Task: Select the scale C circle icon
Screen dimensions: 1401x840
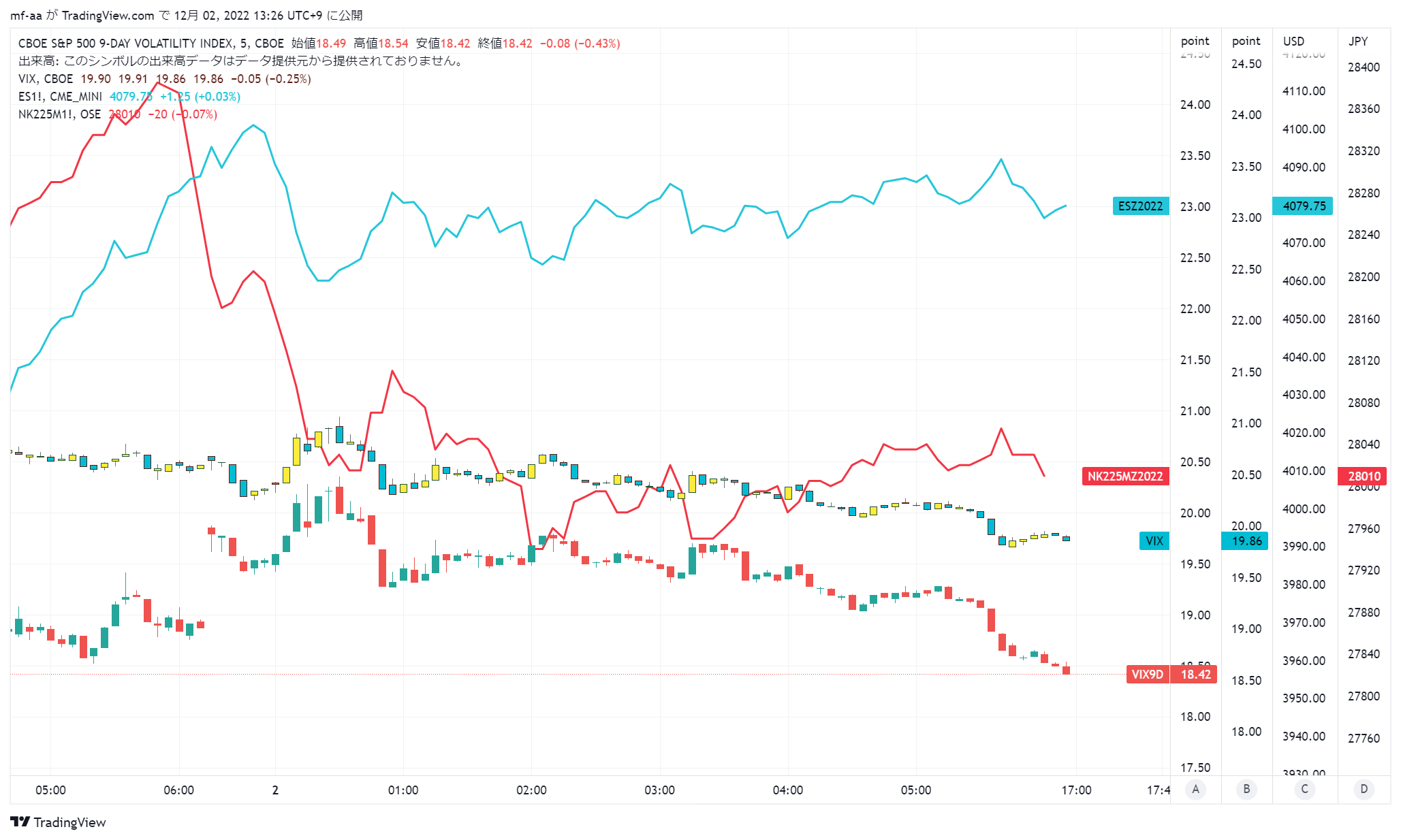Action: 1304,789
